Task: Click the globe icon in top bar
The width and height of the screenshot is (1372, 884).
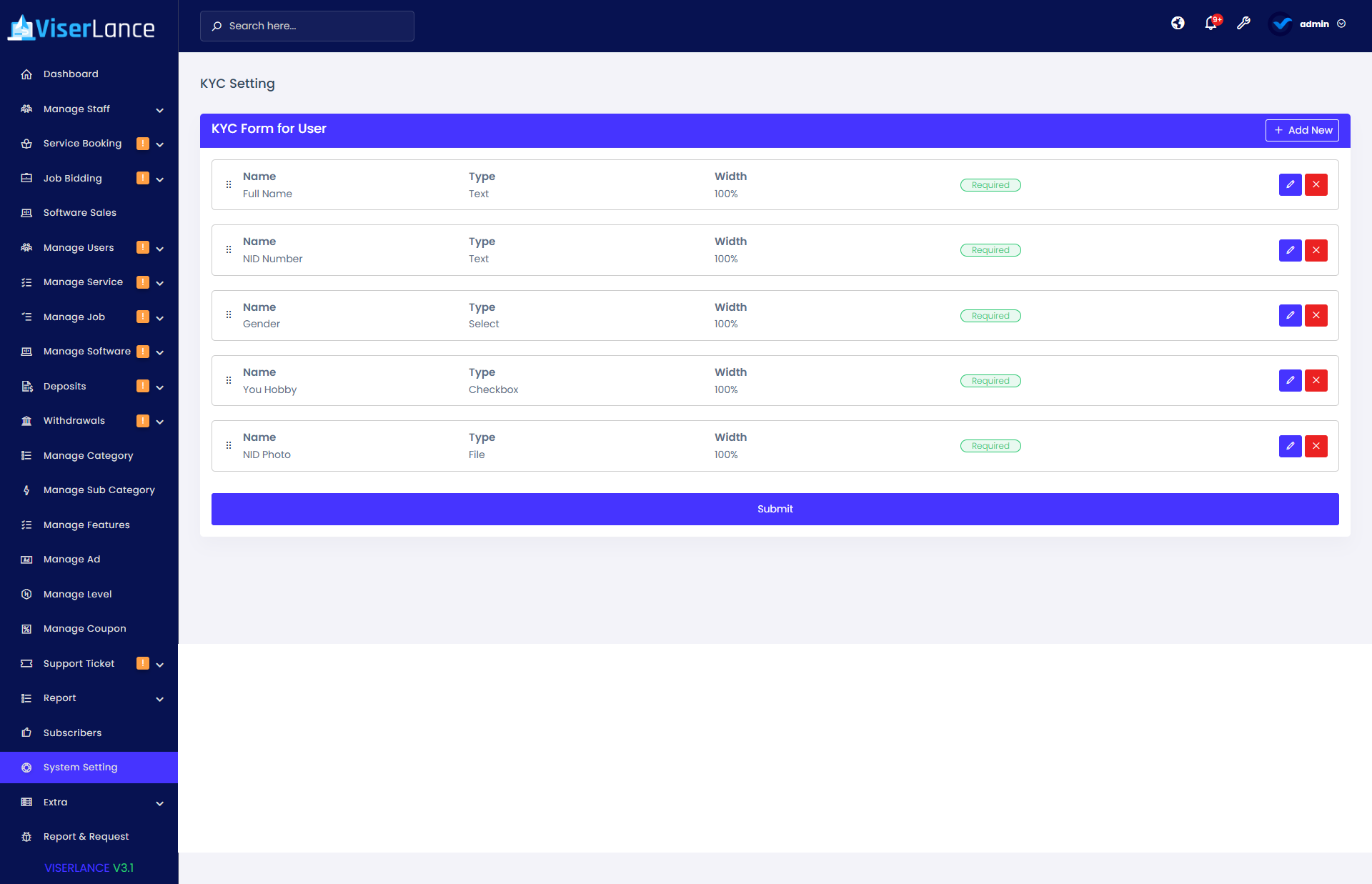Action: (1178, 24)
